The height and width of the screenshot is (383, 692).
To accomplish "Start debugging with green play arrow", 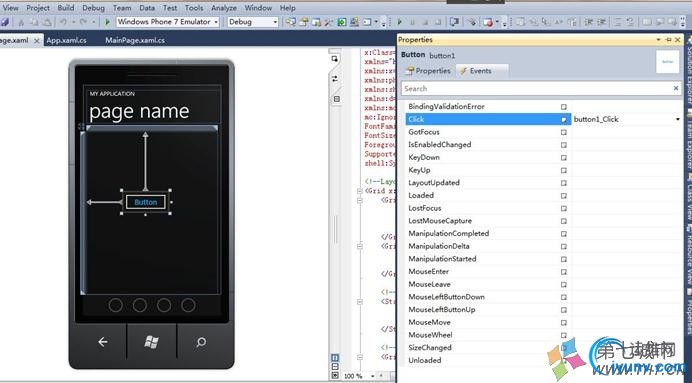I will coord(107,22).
